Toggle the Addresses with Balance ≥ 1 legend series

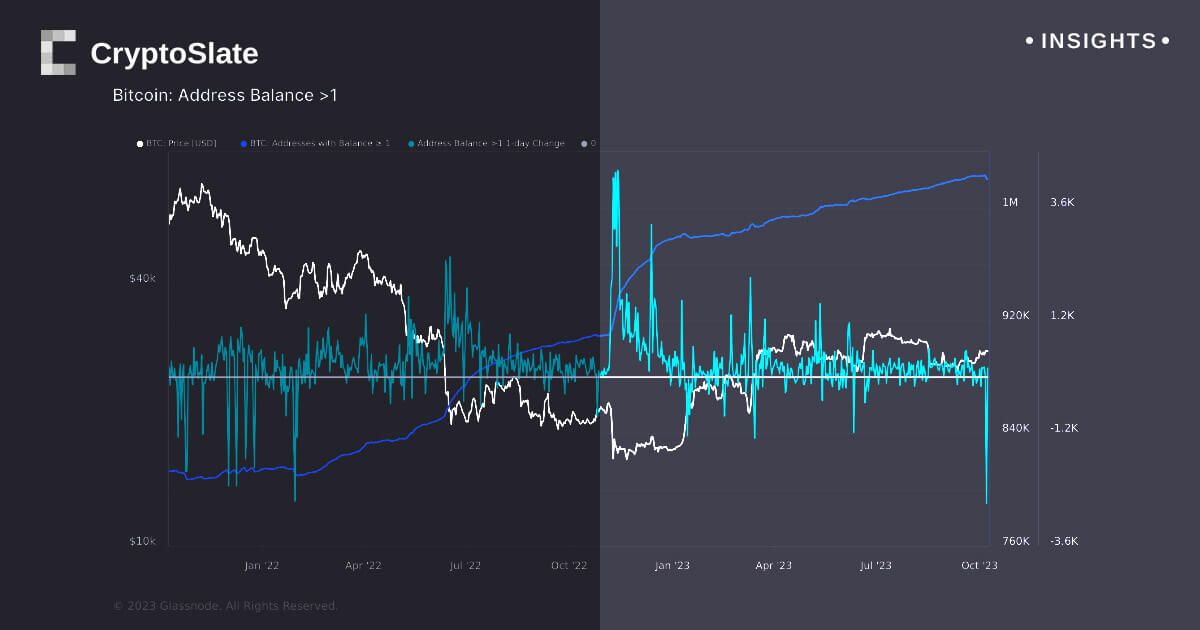point(320,144)
